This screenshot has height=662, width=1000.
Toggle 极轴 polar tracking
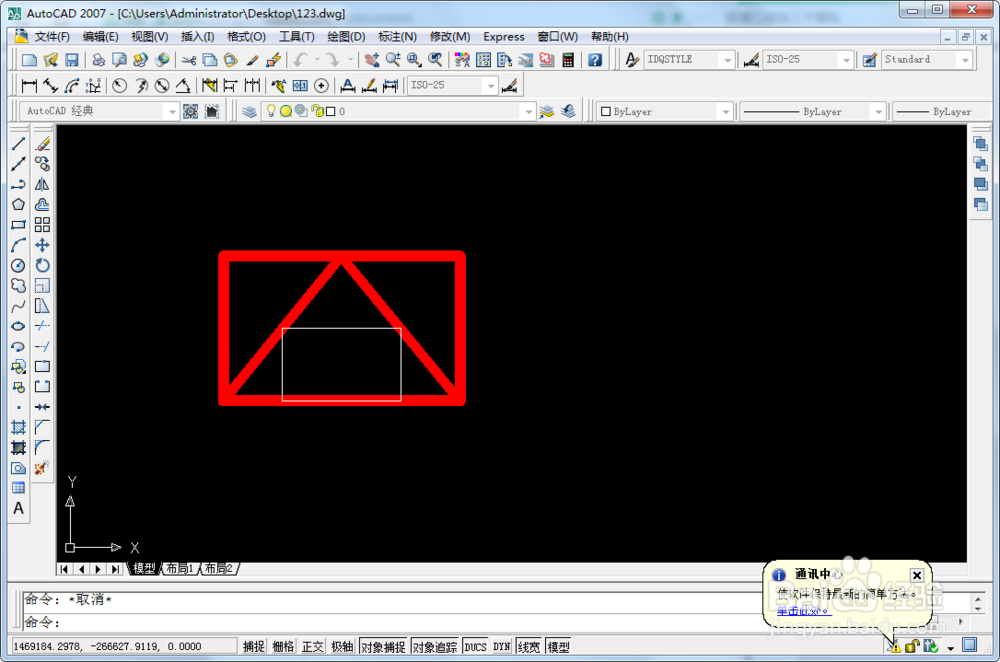[342, 647]
